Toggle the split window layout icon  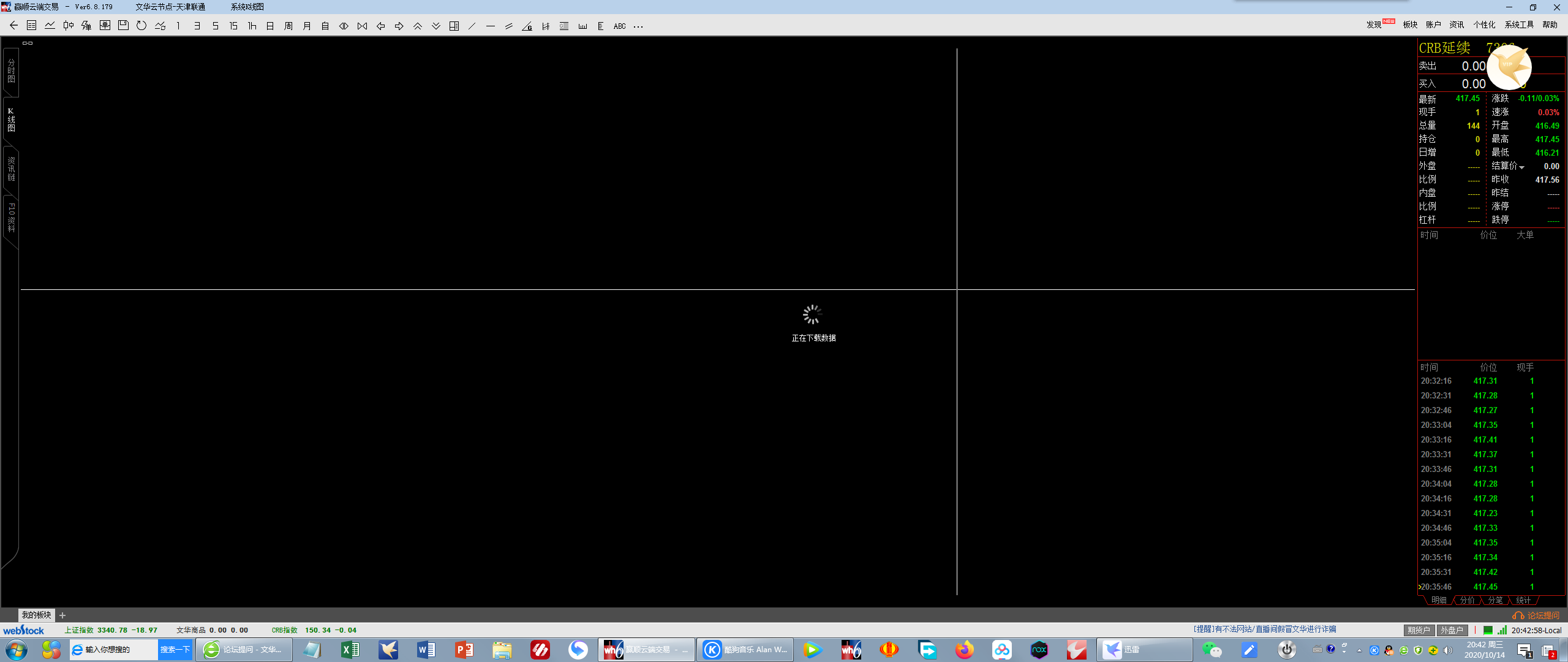click(x=454, y=26)
